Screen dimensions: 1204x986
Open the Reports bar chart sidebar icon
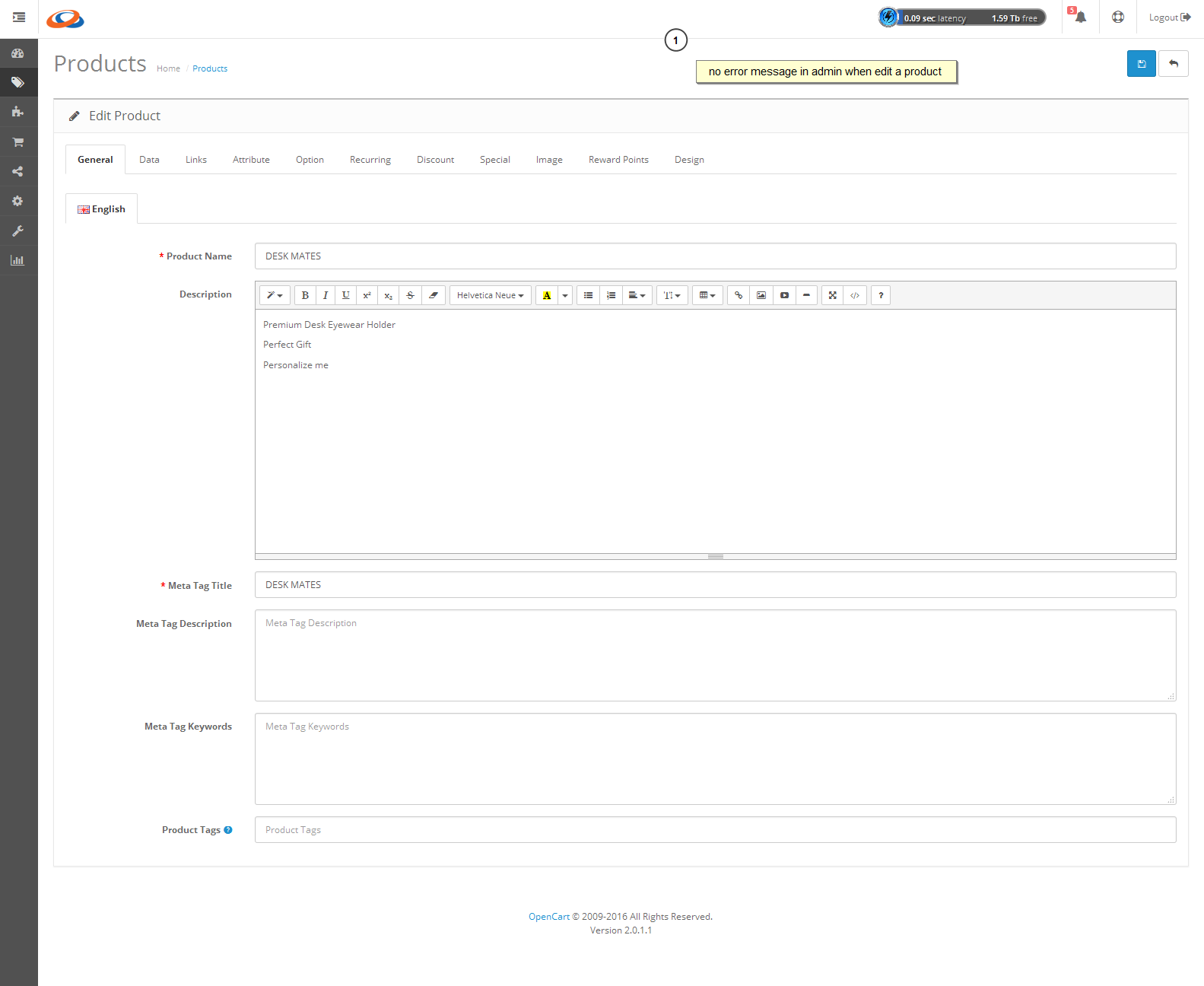pyautogui.click(x=18, y=260)
